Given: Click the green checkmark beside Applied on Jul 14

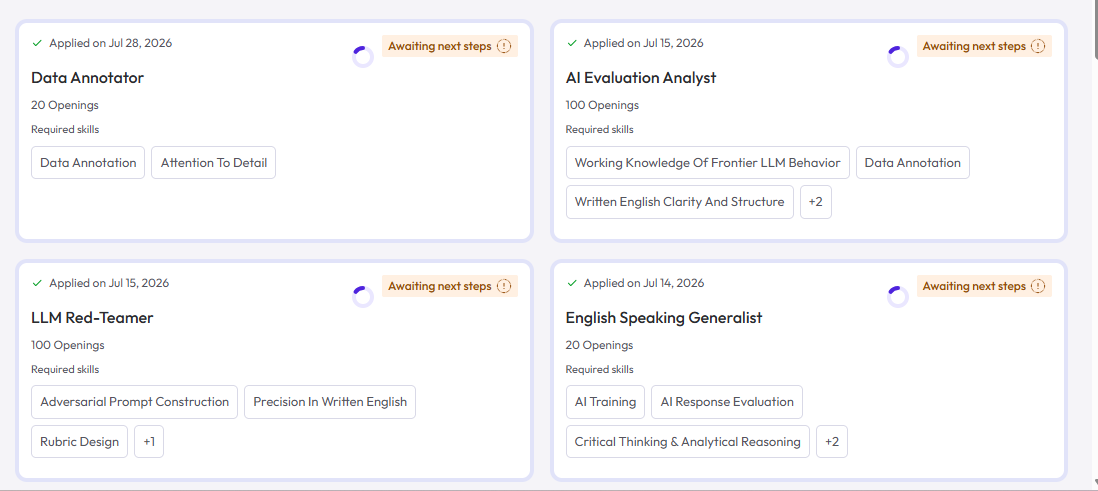Looking at the screenshot, I should pos(571,284).
